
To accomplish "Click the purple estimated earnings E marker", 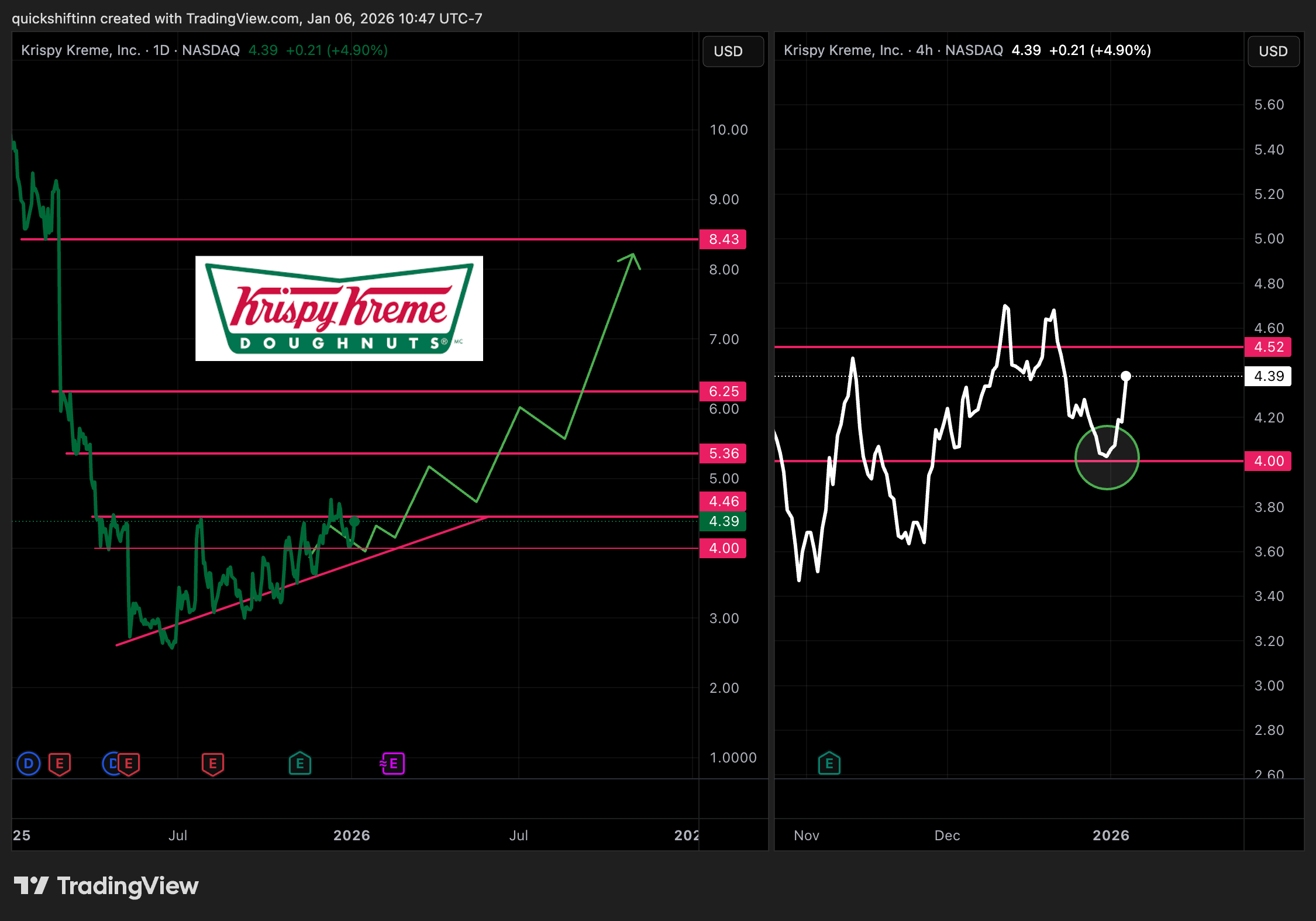I will click(x=392, y=764).
